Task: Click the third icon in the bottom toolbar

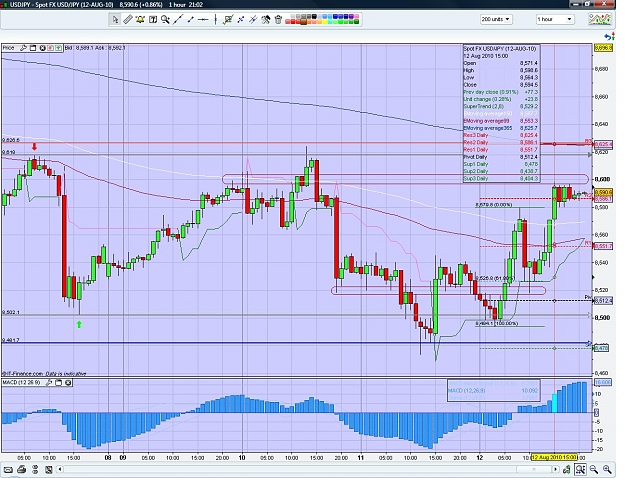Action: pyautogui.click(x=35, y=469)
